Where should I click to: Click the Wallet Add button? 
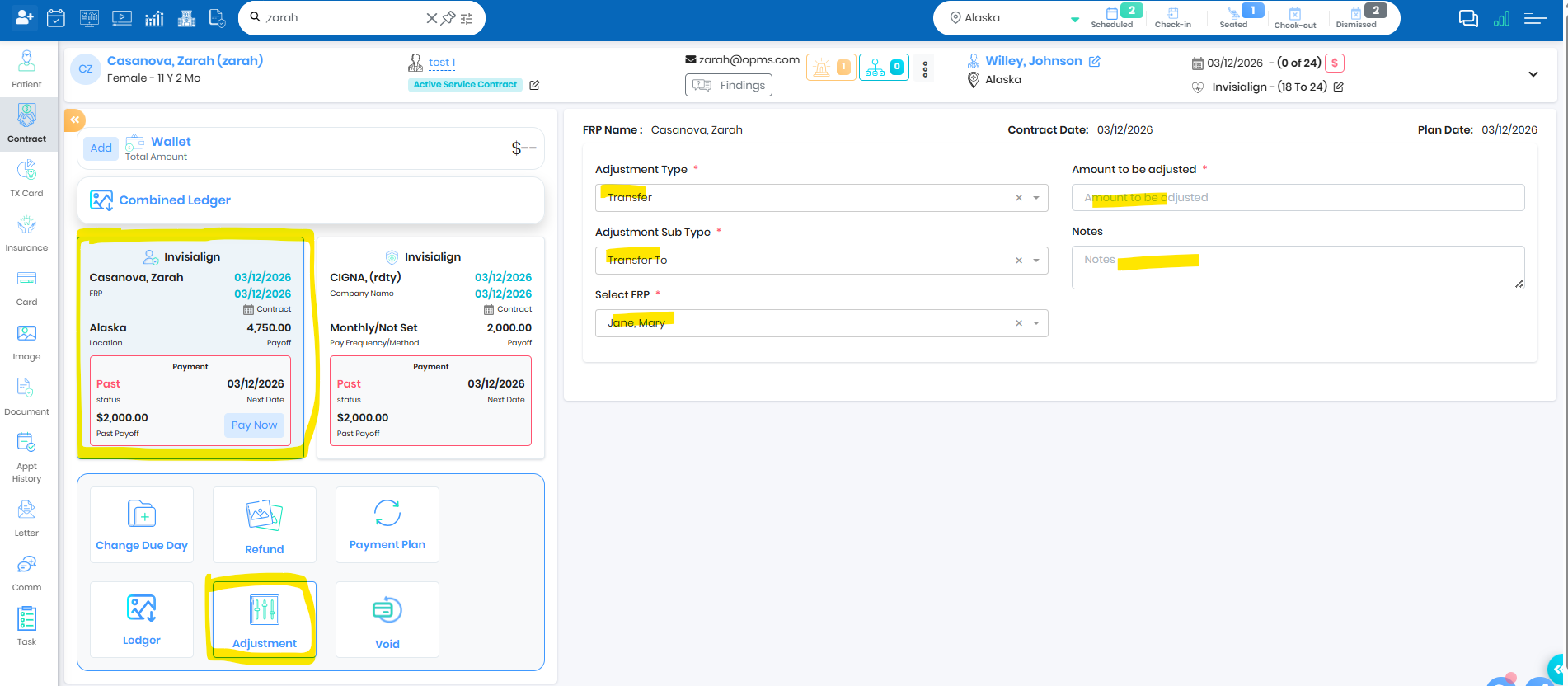(x=101, y=148)
